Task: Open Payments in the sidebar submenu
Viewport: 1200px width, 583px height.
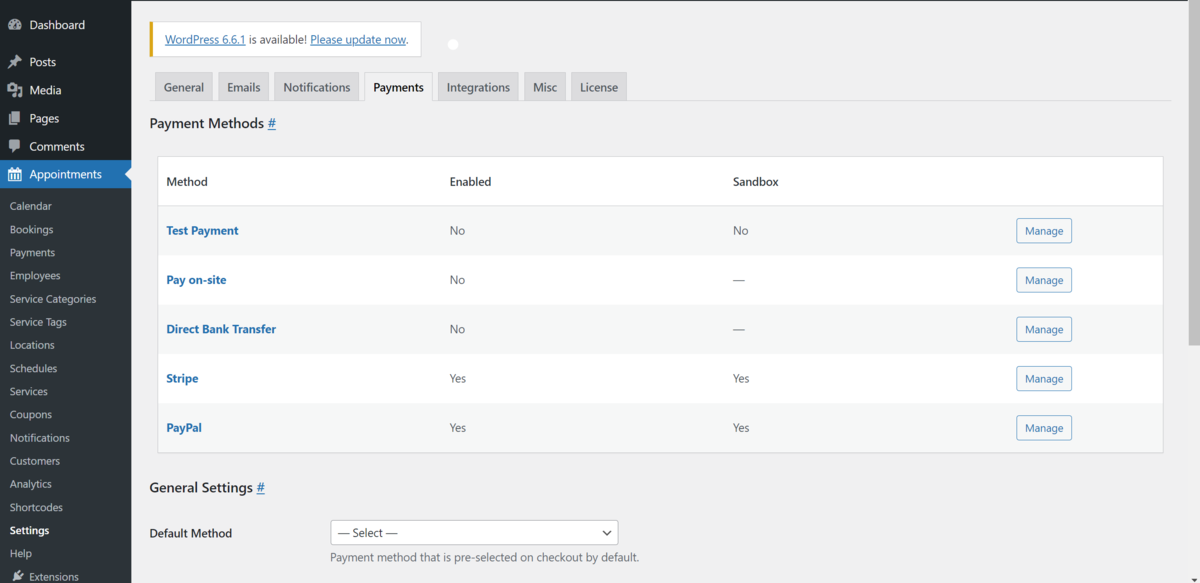Action: 33,253
